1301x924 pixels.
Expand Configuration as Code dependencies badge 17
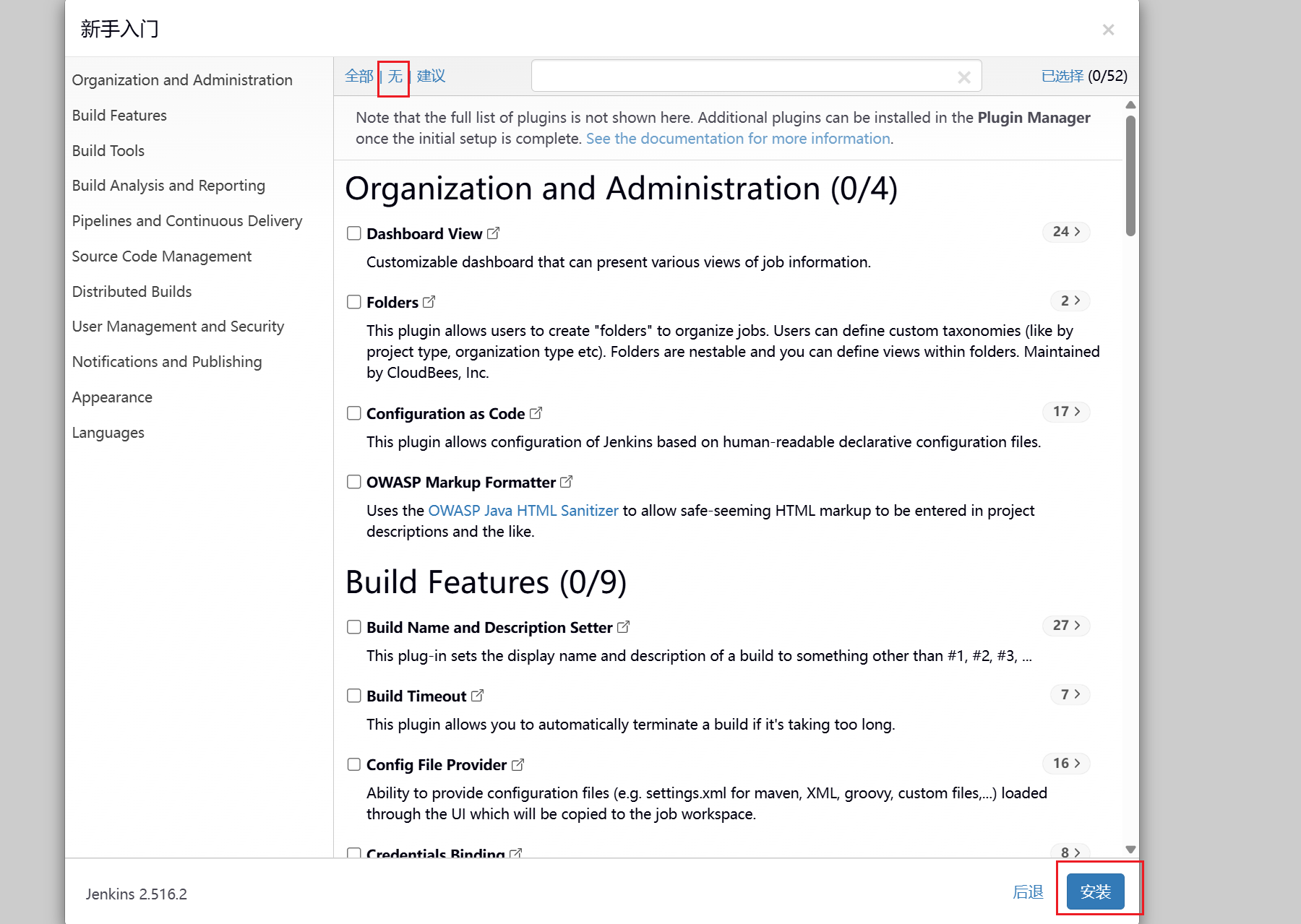1066,412
